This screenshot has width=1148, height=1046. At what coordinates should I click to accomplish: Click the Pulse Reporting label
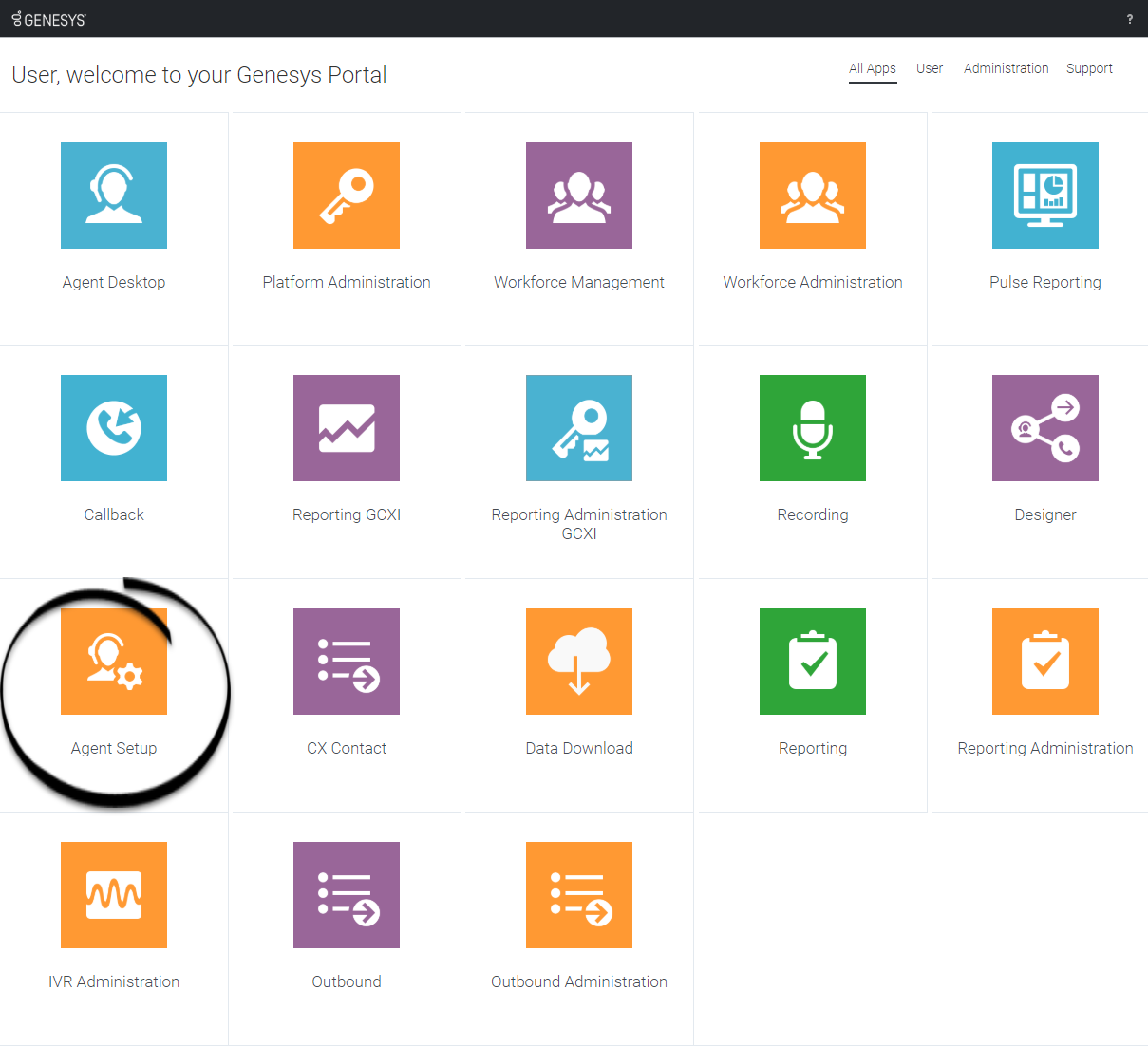coord(1045,282)
